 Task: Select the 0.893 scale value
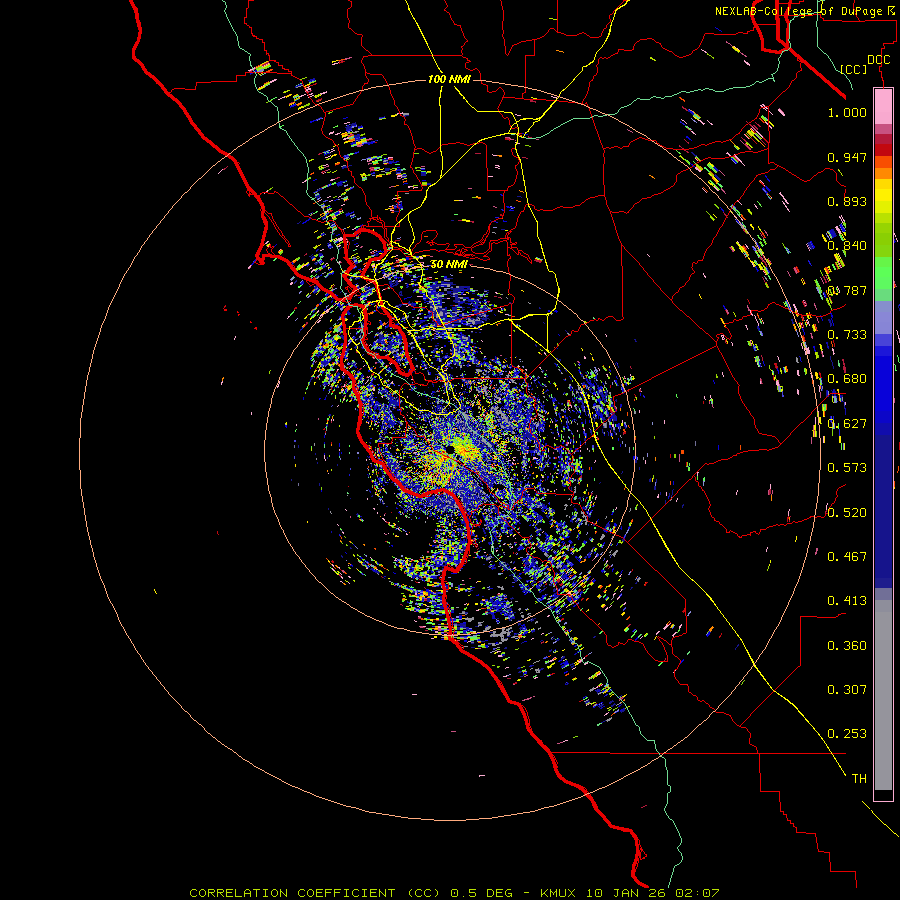(847, 201)
